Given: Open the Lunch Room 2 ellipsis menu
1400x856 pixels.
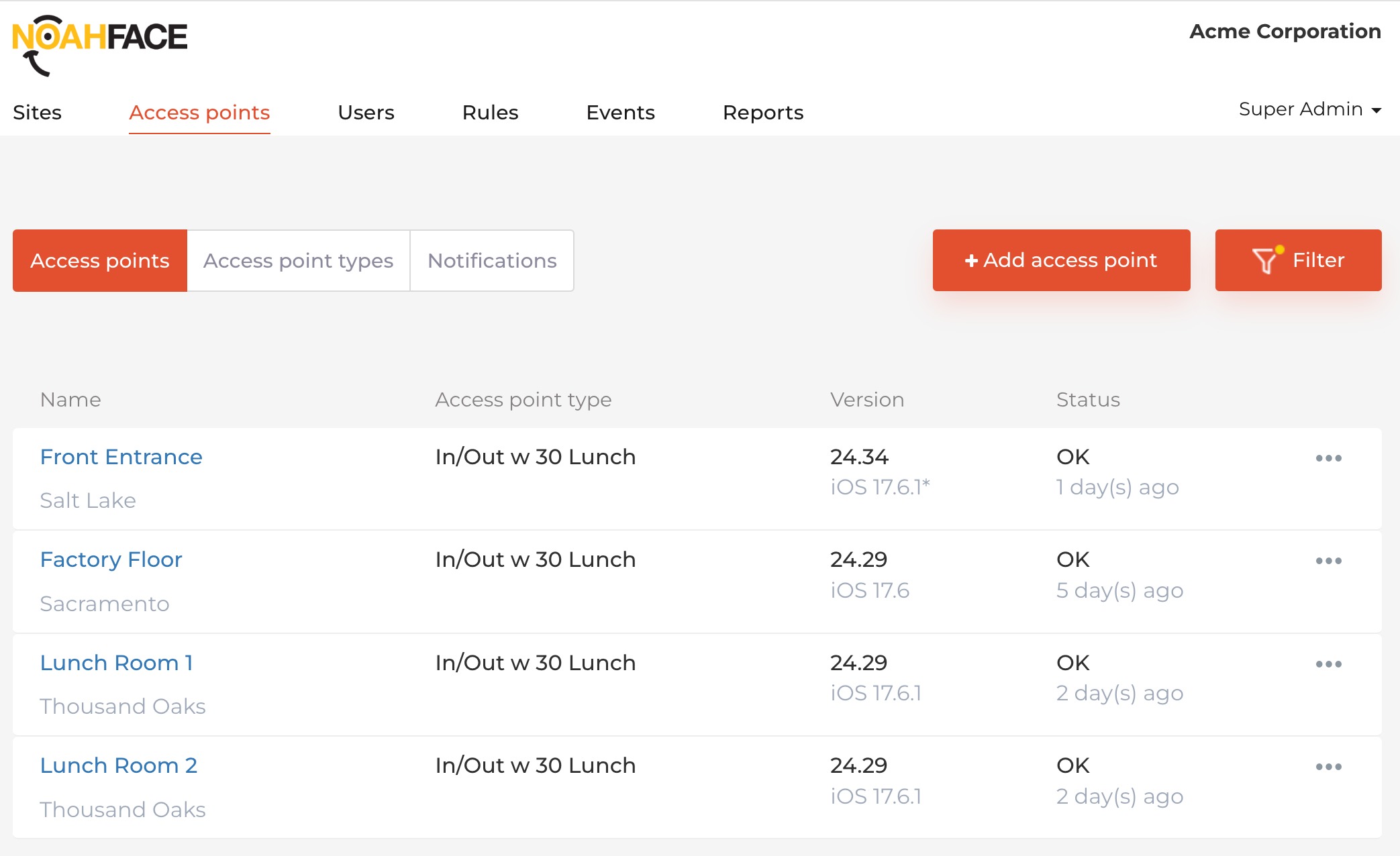Looking at the screenshot, I should click(1328, 767).
